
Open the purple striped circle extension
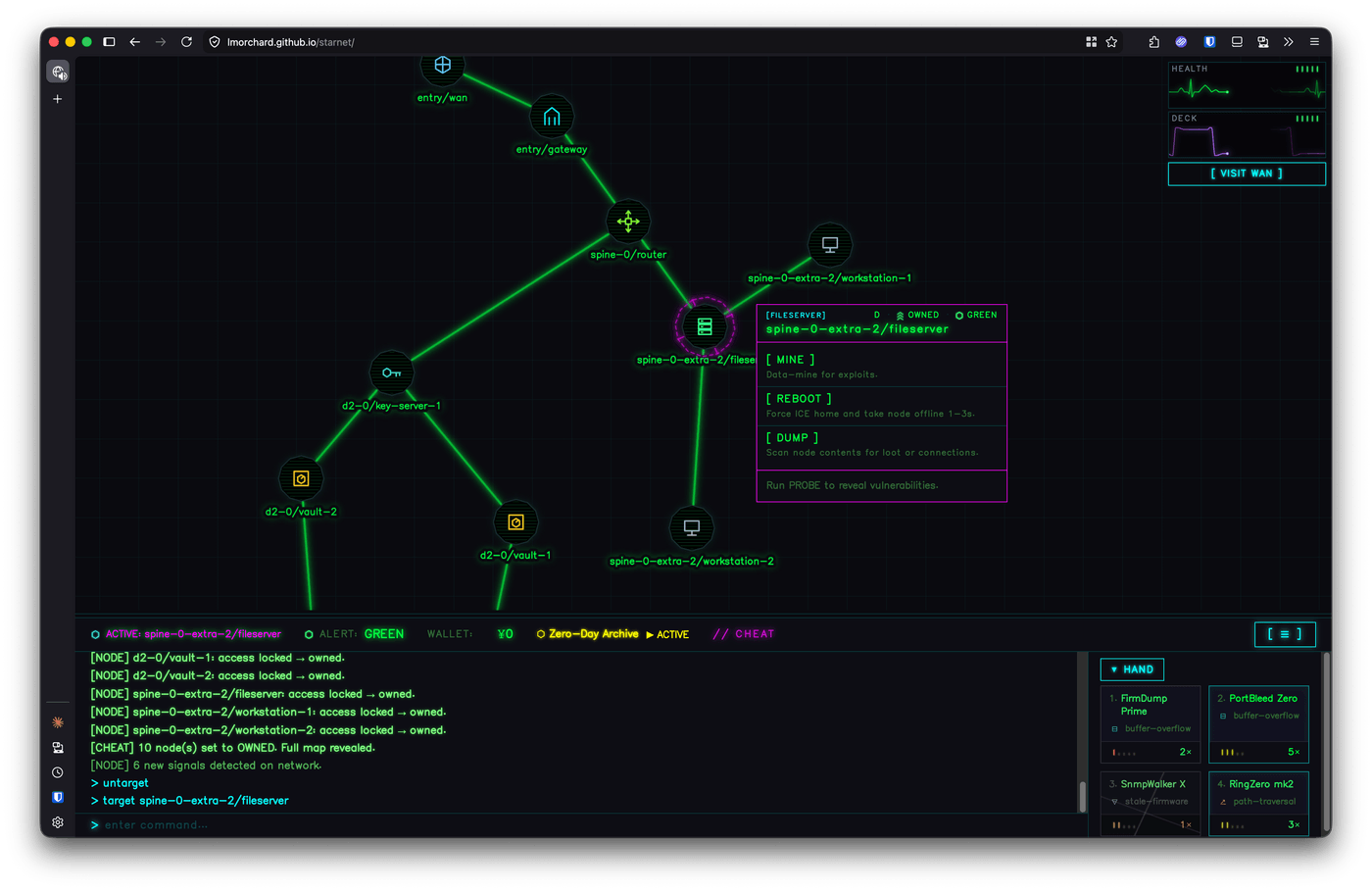[x=1181, y=42]
